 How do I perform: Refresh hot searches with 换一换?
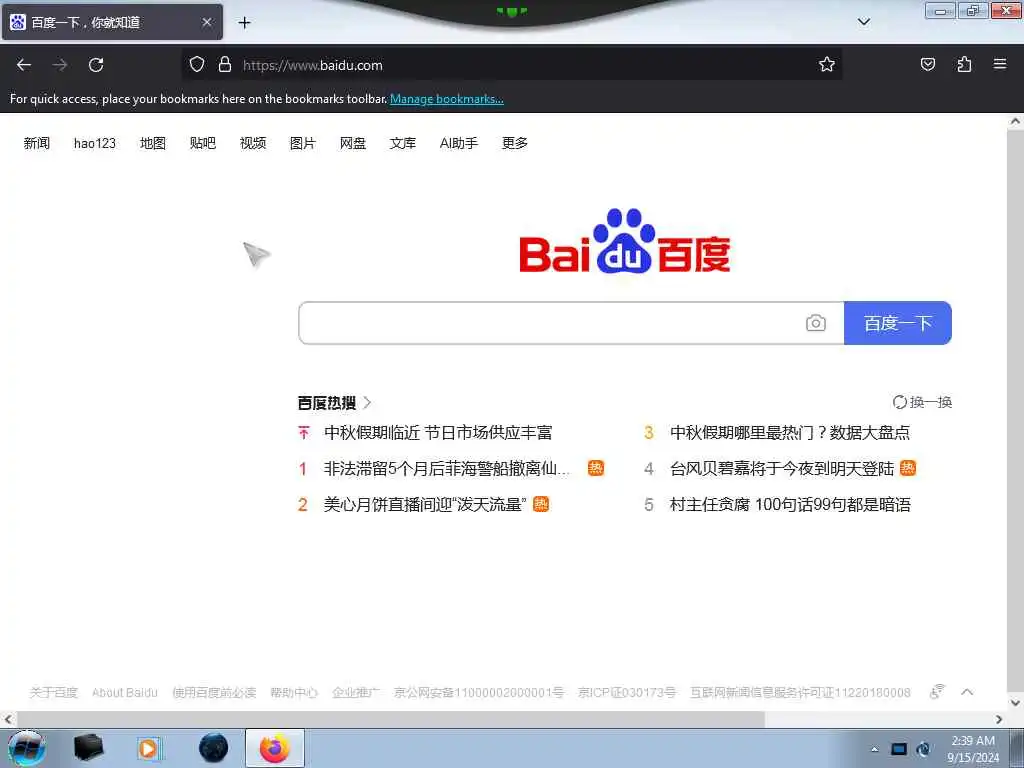pyautogui.click(x=922, y=402)
